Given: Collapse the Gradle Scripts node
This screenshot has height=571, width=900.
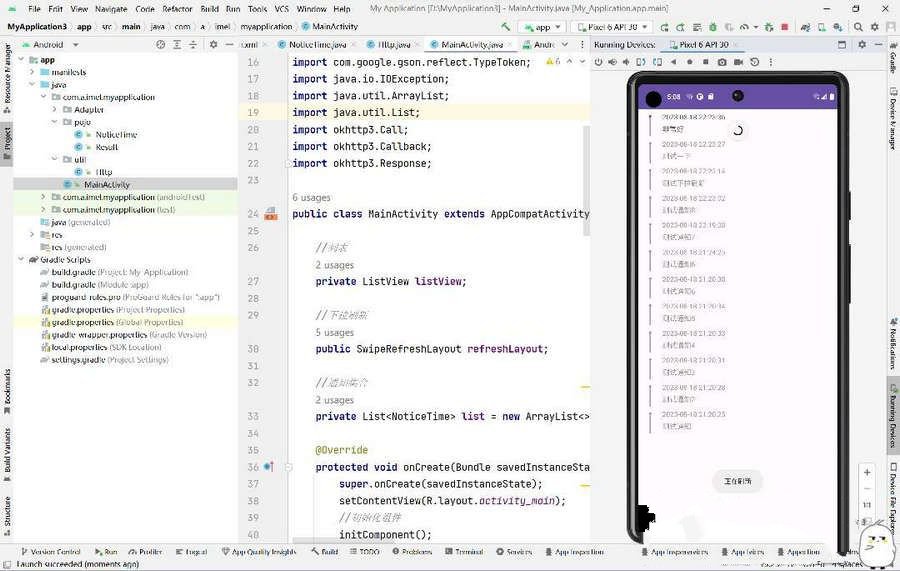Looking at the screenshot, I should click(21, 259).
